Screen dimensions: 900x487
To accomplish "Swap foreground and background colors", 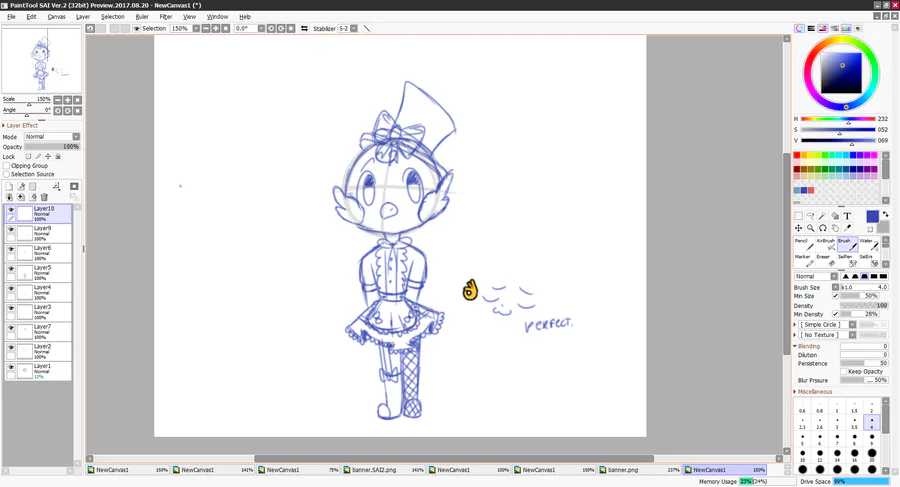I will (886, 214).
